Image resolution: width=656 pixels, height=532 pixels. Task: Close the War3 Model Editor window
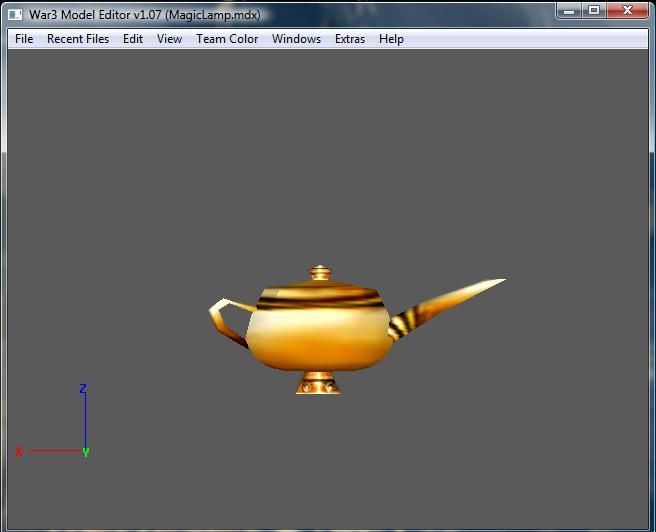click(x=627, y=10)
